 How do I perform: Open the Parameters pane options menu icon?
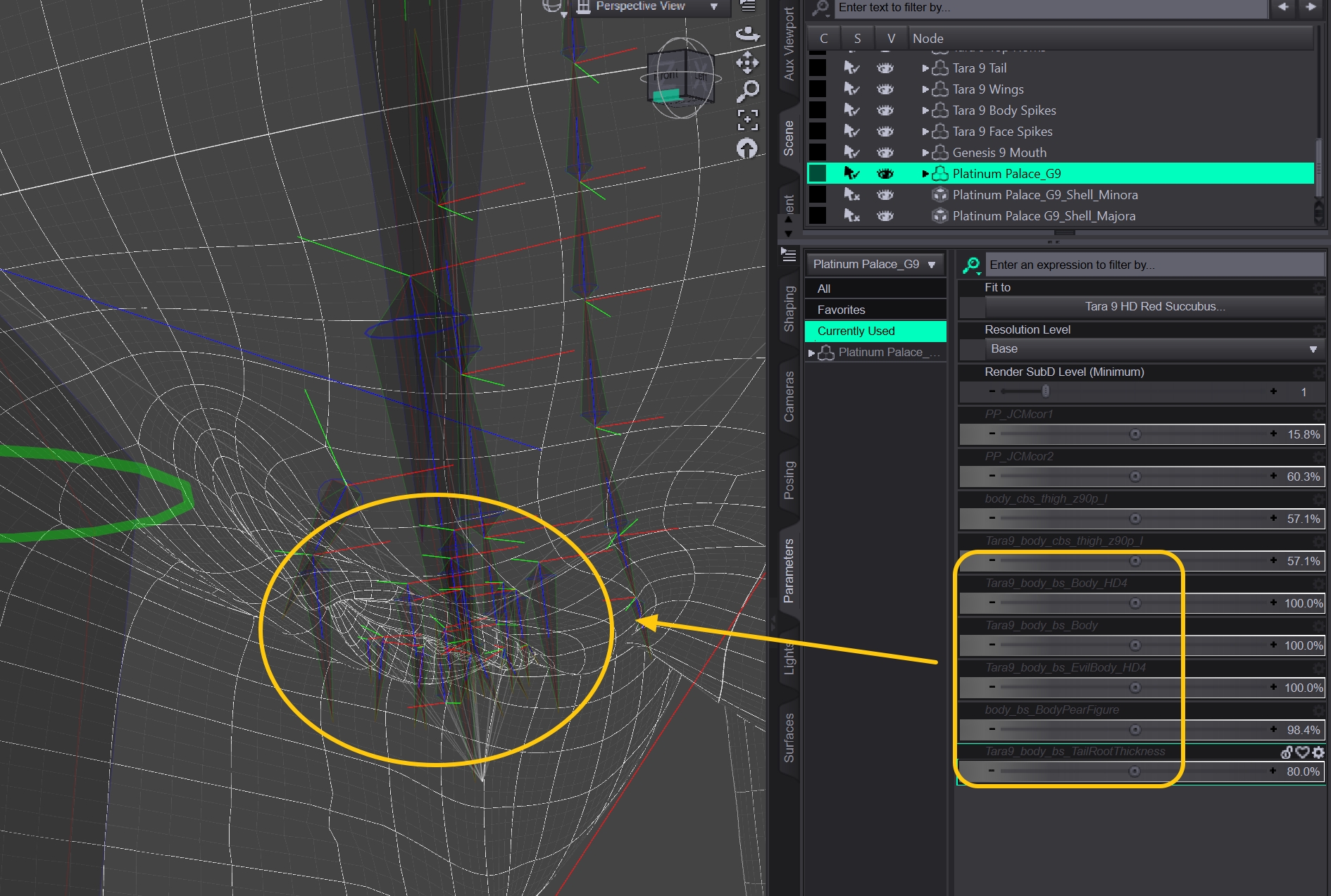[x=789, y=255]
